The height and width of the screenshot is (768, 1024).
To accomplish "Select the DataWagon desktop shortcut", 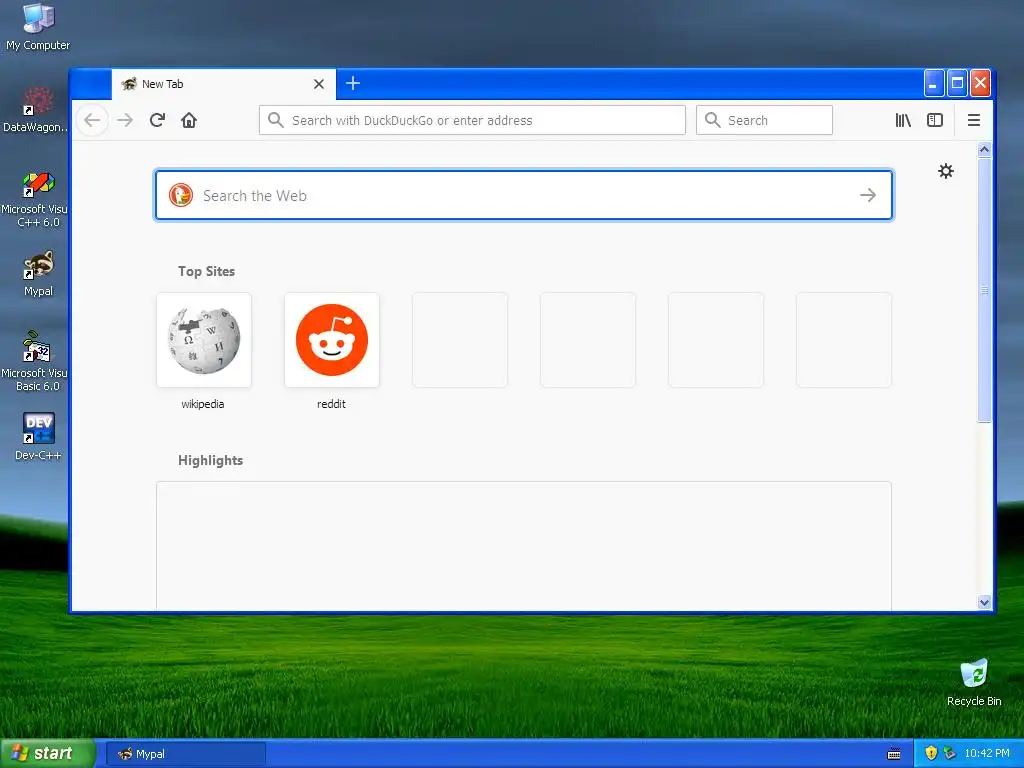I will [35, 109].
